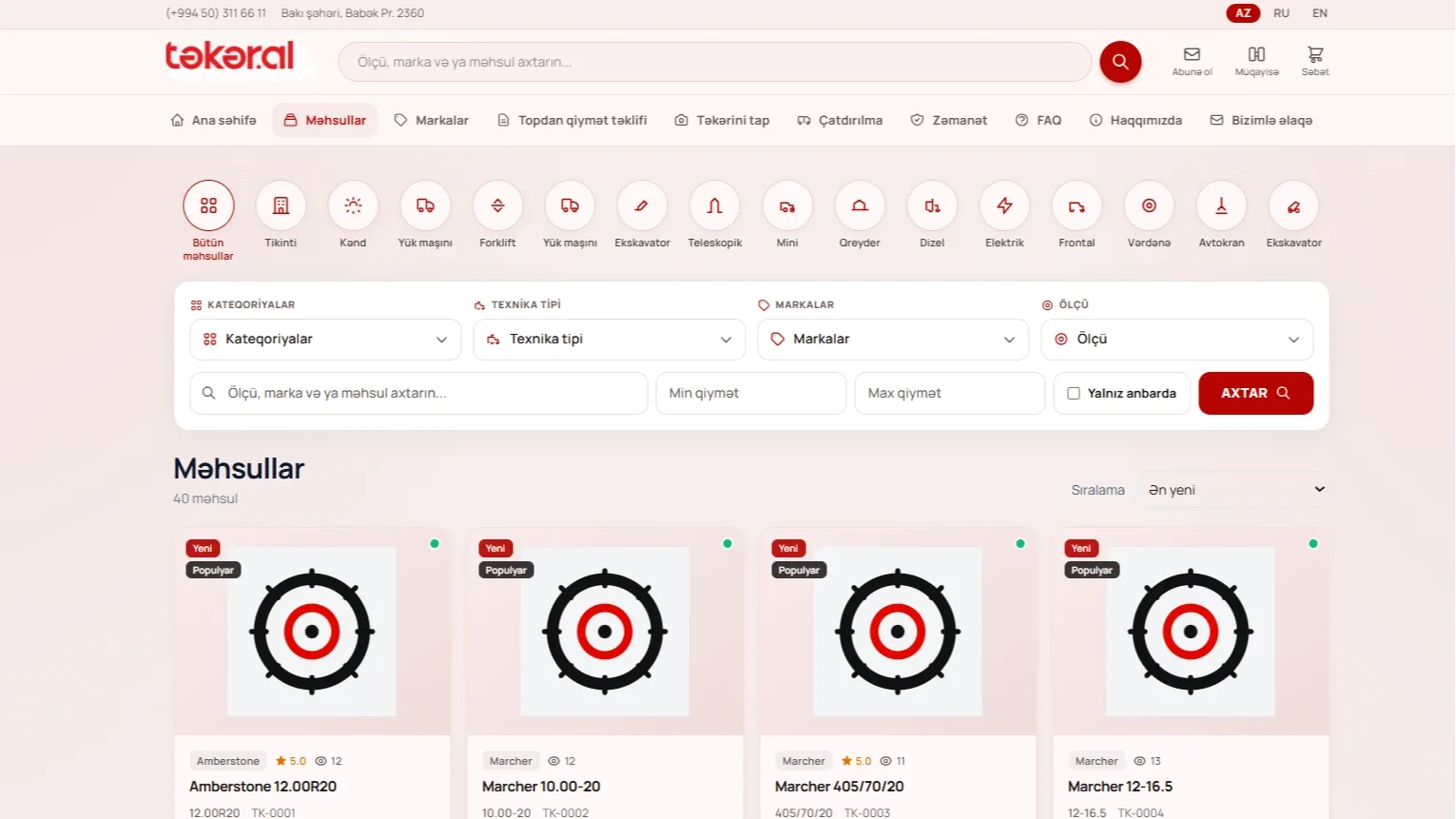Open the Sıralama sort dropdown showing Ən yeni
This screenshot has width=1456, height=819.
point(1233,490)
